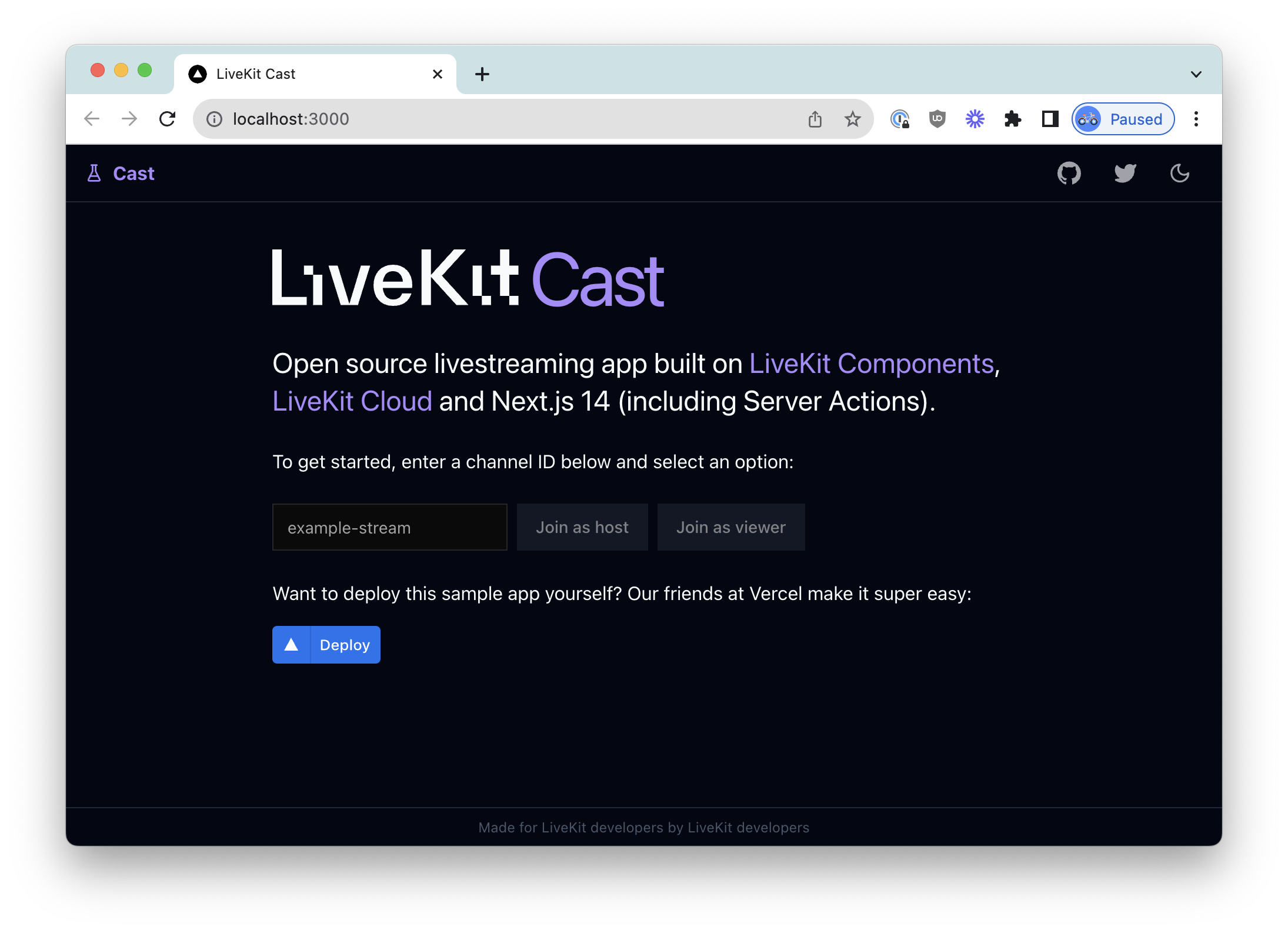The height and width of the screenshot is (933, 1288).
Task: Expand browser extensions menu dropdown
Action: pos(1011,119)
